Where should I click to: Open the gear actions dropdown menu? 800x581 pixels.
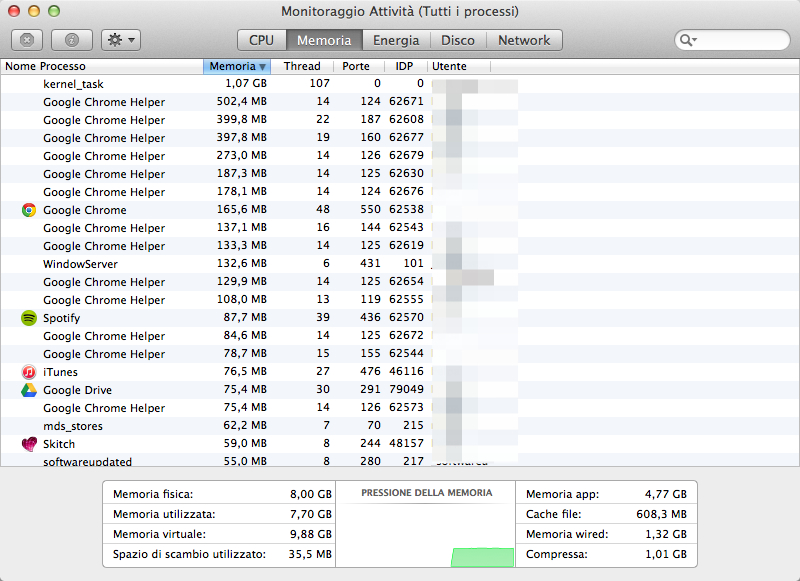tap(121, 40)
